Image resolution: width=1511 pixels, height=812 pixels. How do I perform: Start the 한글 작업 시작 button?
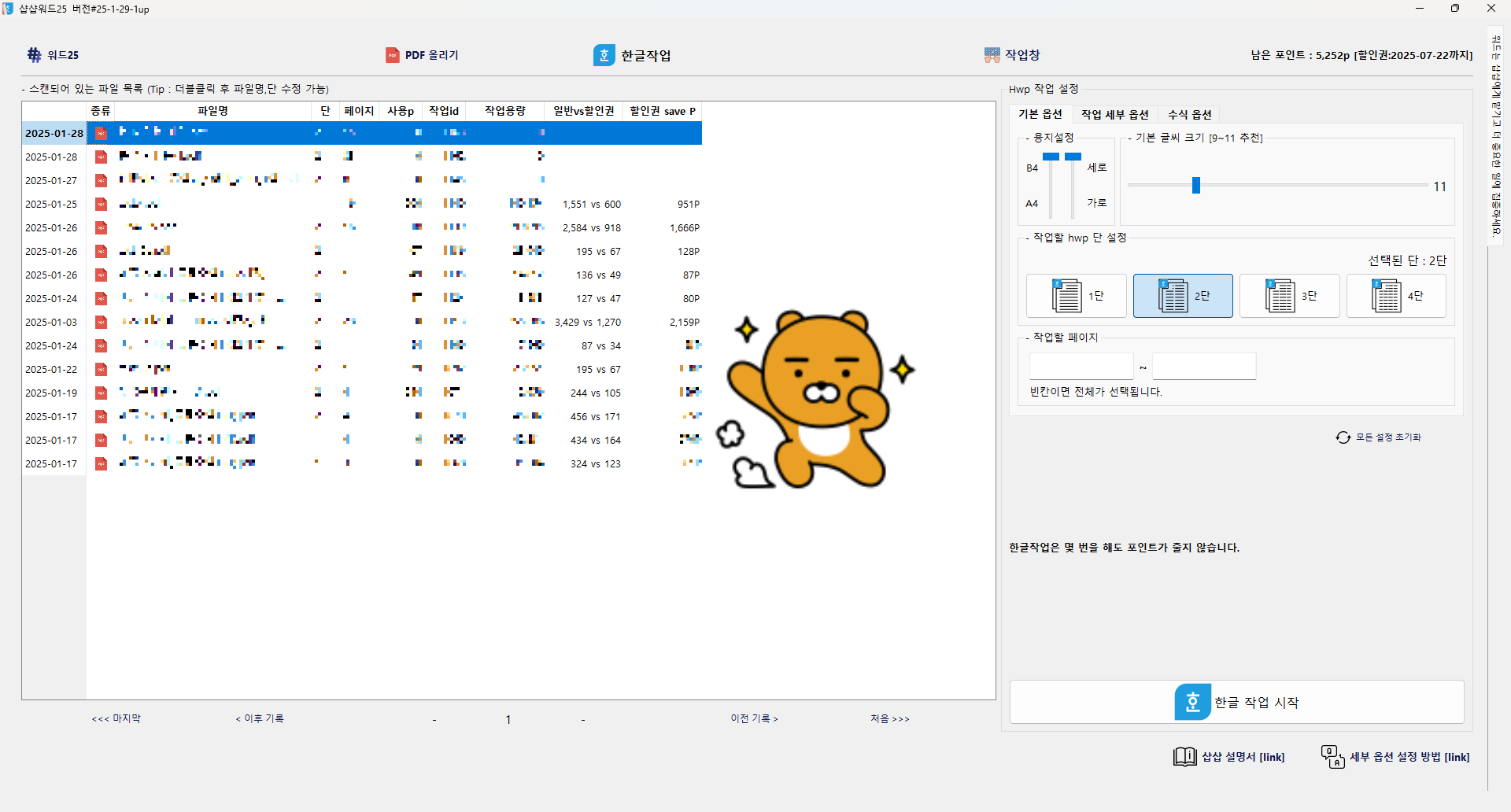(1236, 702)
